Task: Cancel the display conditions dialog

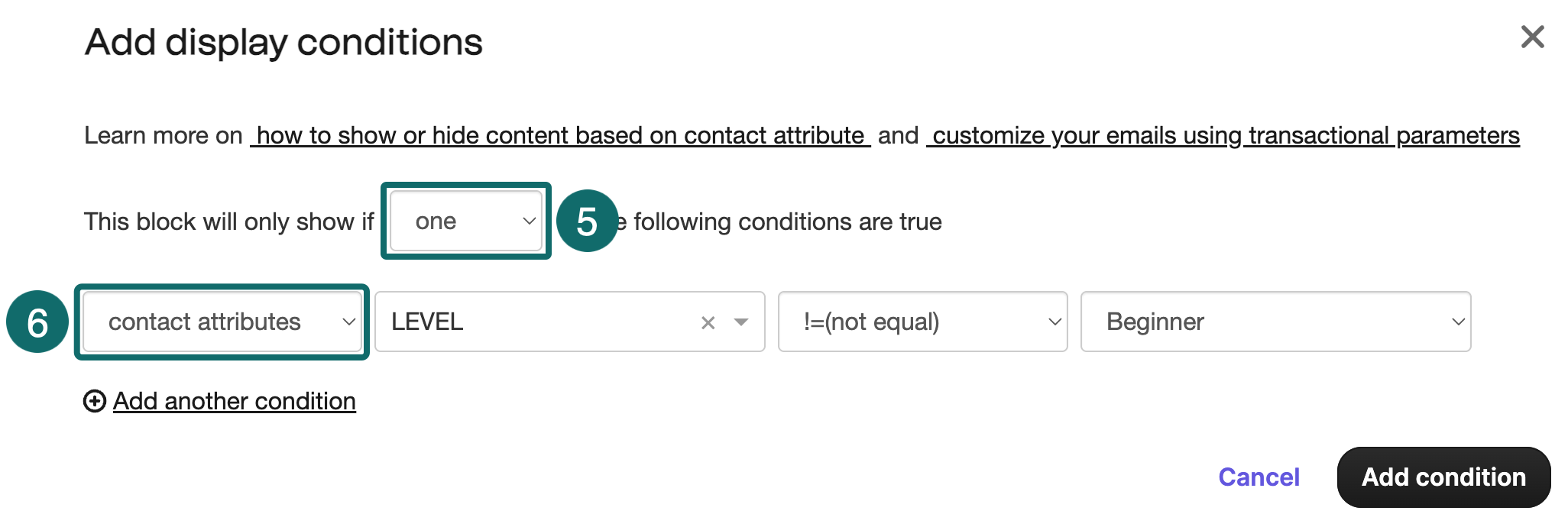Action: [x=1258, y=477]
